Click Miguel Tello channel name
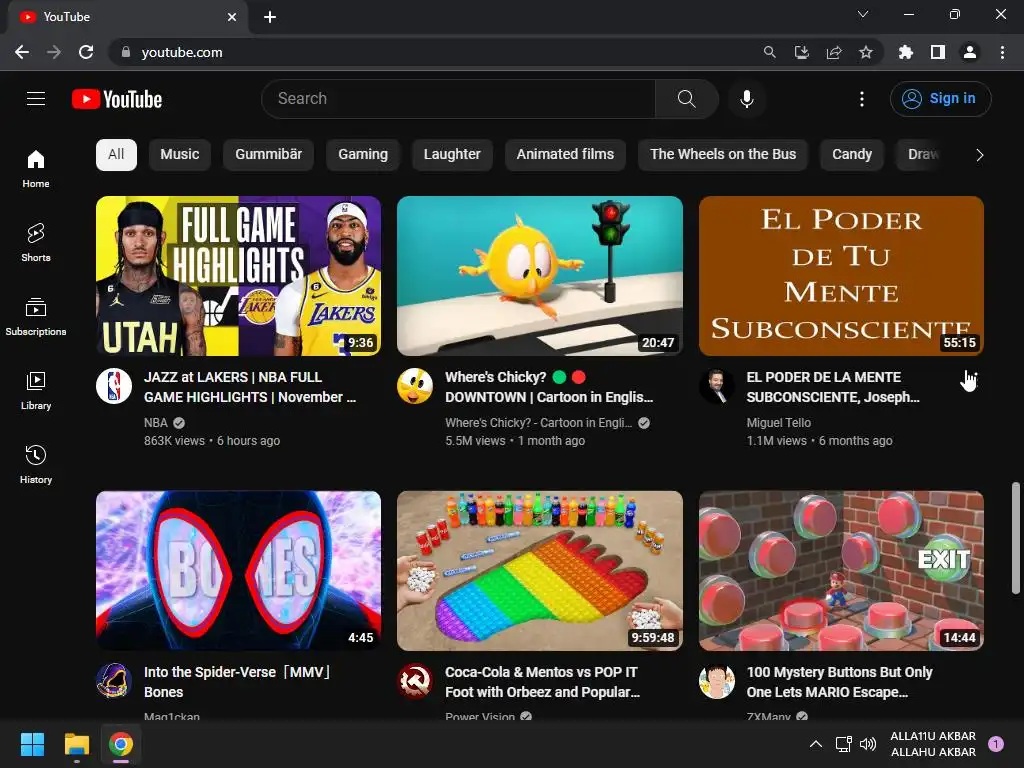The image size is (1024, 768). (778, 423)
